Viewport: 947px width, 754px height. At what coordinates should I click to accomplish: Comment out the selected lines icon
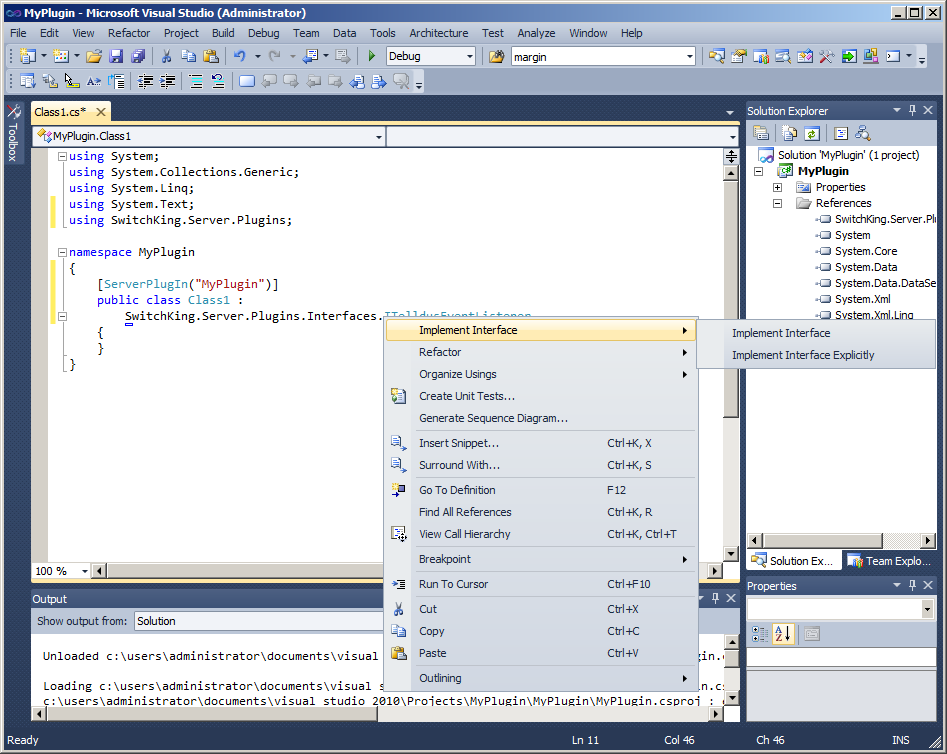tap(196, 81)
